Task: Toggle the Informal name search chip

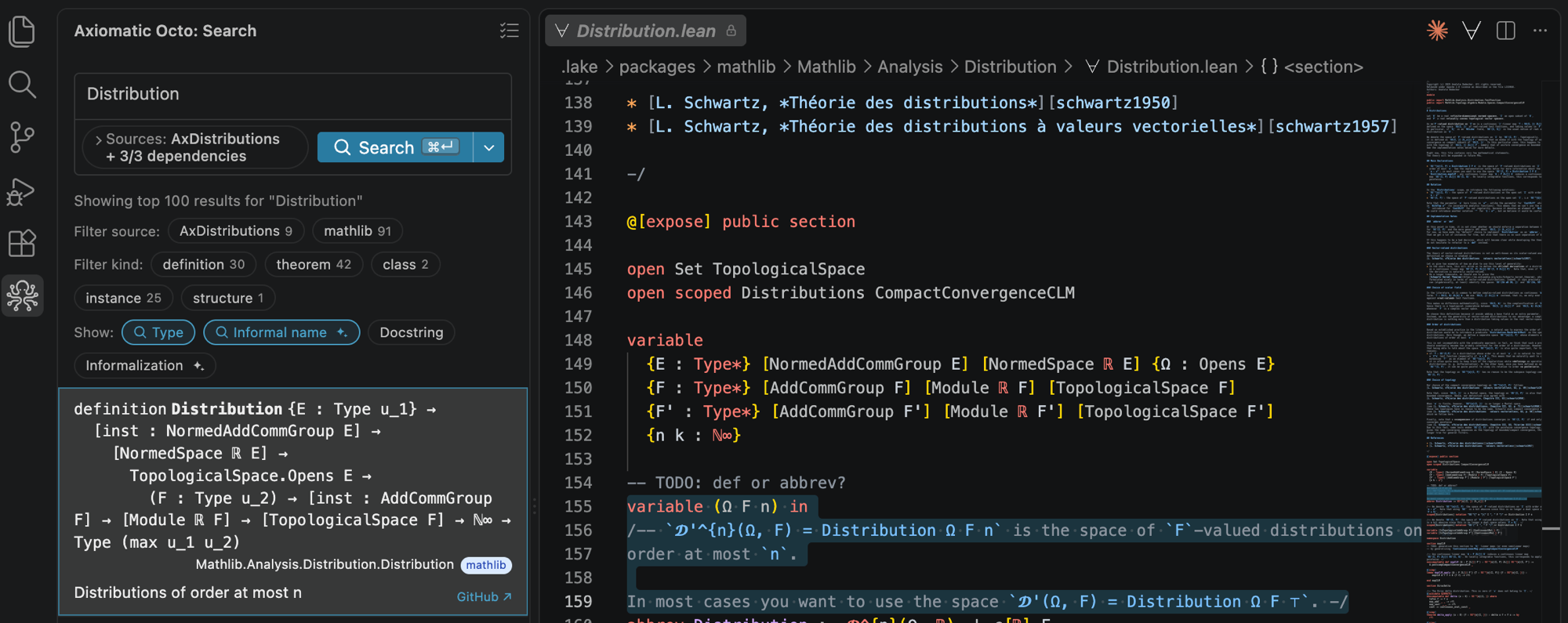Action: (281, 332)
